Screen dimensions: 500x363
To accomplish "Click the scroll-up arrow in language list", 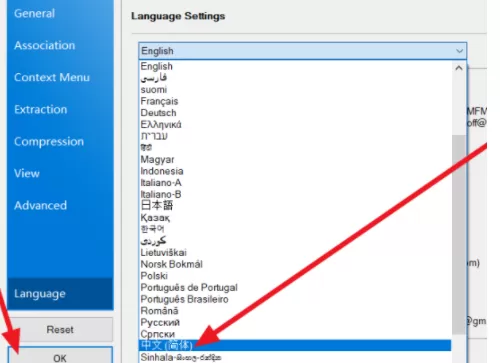I will [459, 68].
